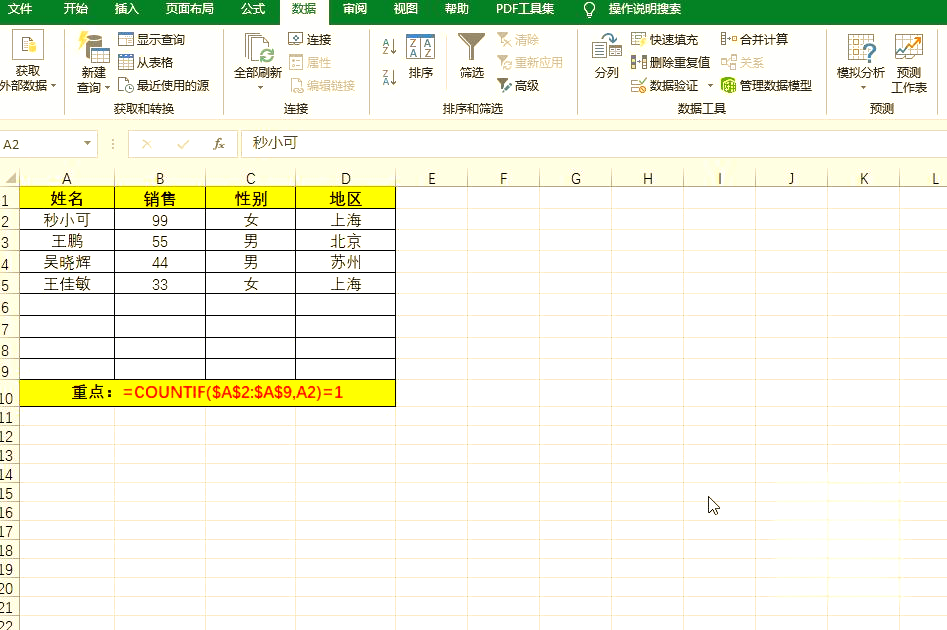Switch to Home (开始) tab

[x=76, y=9]
